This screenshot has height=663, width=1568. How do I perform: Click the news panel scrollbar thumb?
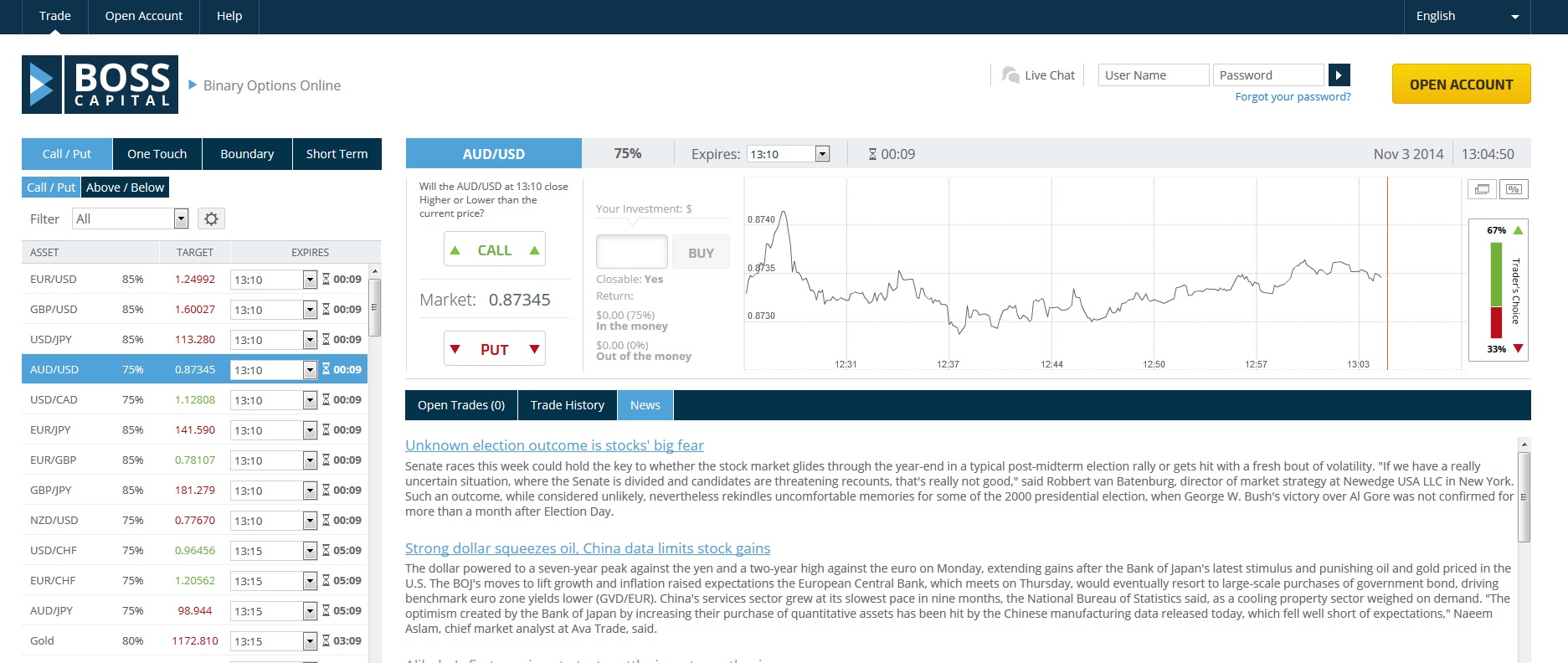(x=1524, y=497)
